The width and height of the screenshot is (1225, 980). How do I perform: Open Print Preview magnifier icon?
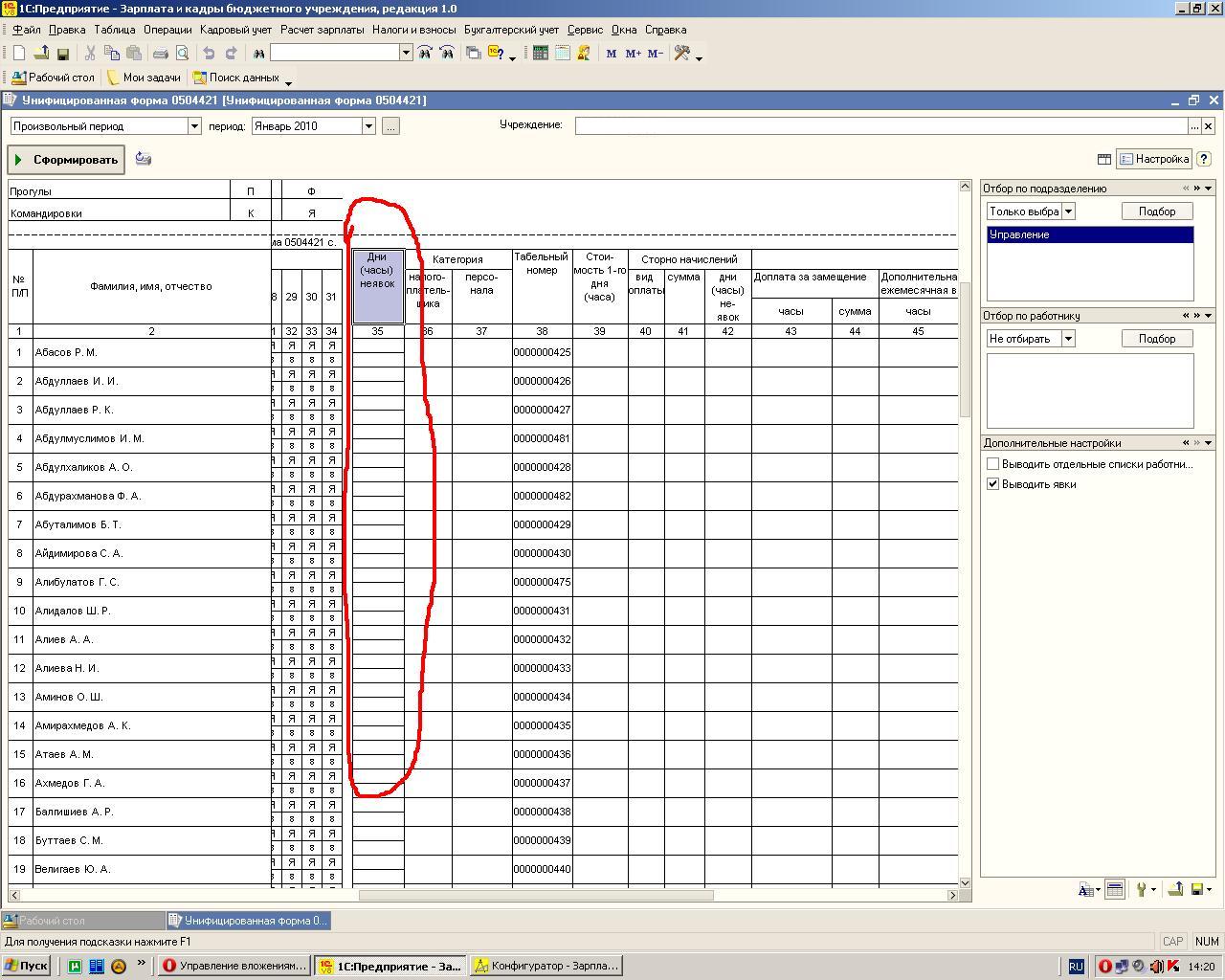point(182,54)
